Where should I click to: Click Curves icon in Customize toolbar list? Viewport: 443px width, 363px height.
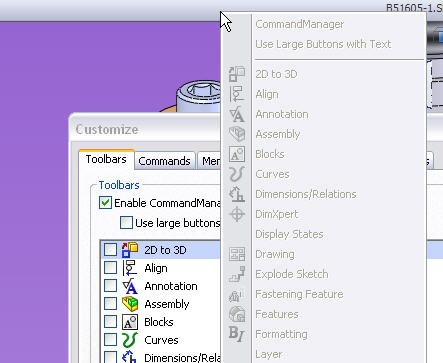[130, 340]
